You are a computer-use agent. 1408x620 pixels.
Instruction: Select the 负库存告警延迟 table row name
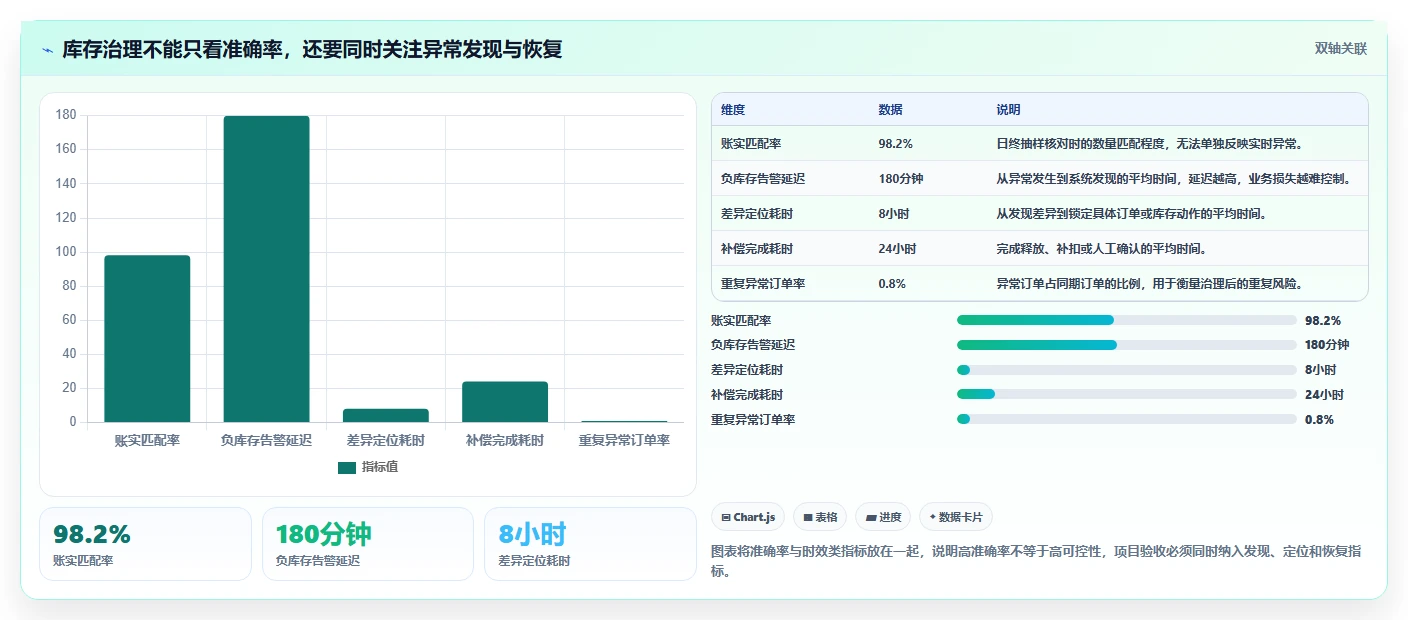[x=763, y=179]
